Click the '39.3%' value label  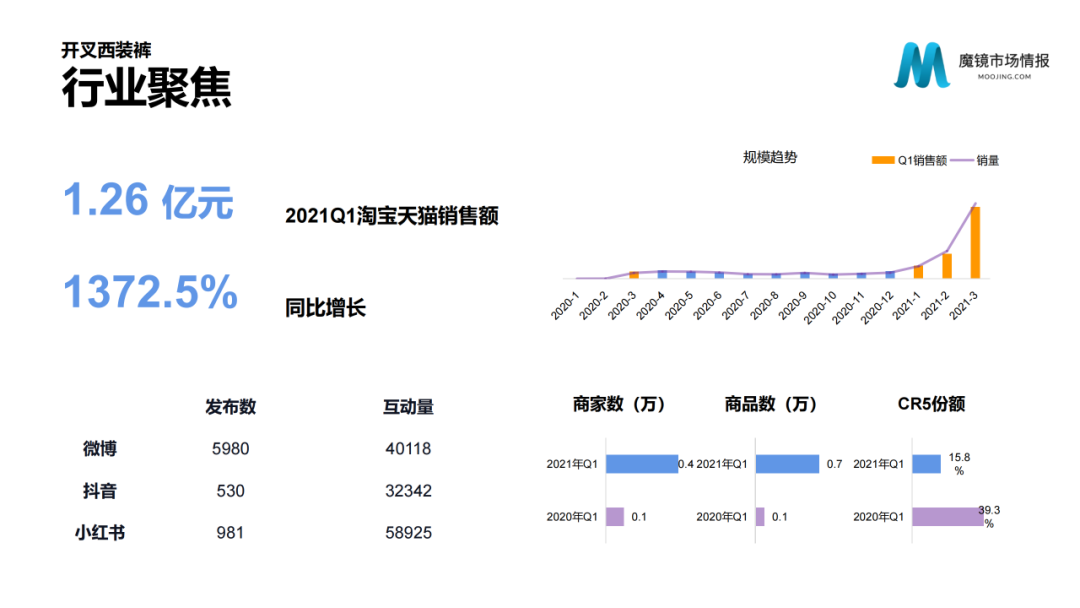coord(989,516)
